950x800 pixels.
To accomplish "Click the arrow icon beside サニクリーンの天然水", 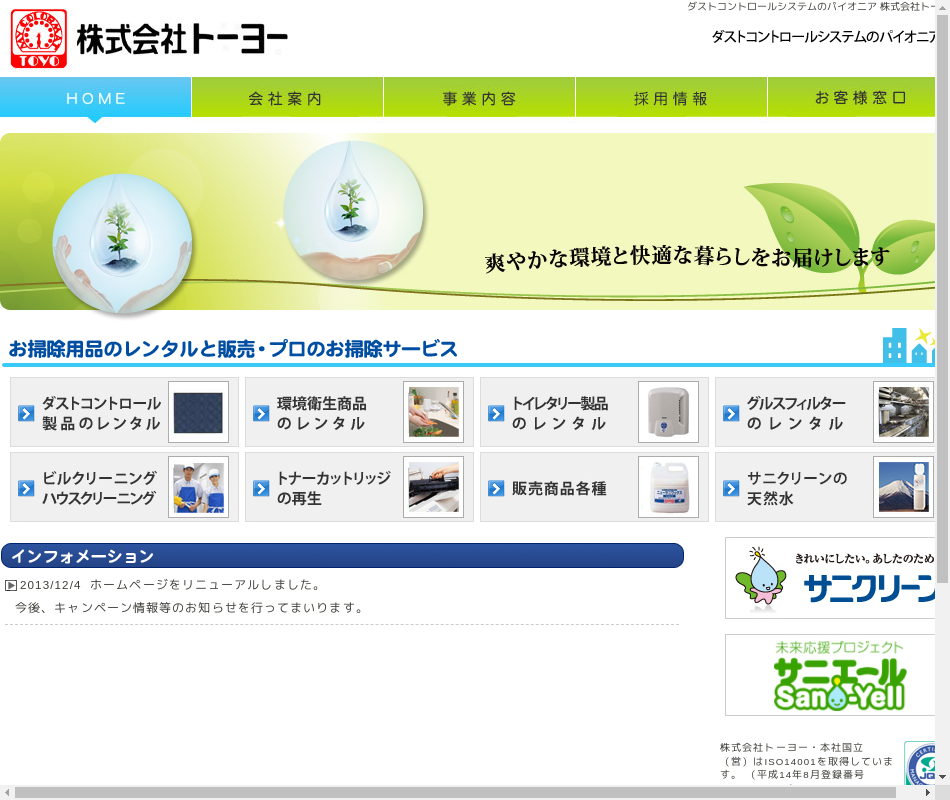I will 731,488.
